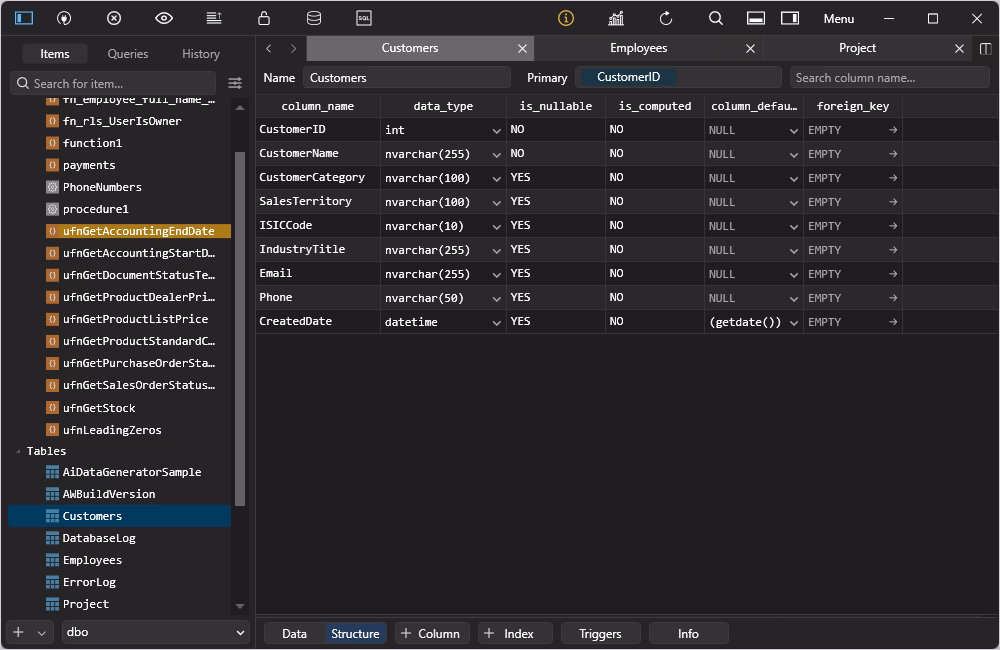Go back with the left arrow
Image resolution: width=1000 pixels, height=650 pixels.
tap(269, 48)
